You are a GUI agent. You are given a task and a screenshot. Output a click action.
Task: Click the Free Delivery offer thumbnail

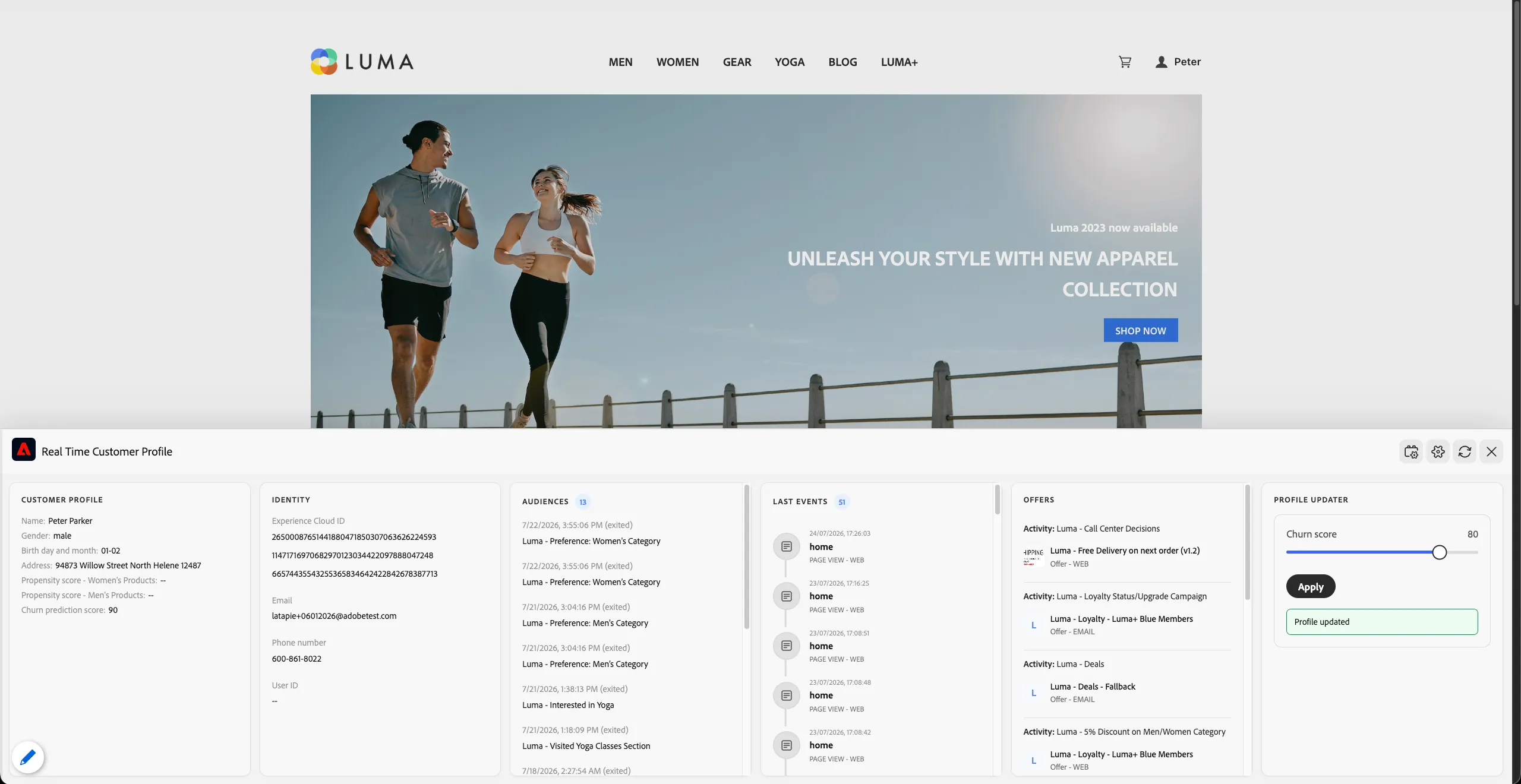pos(1033,557)
